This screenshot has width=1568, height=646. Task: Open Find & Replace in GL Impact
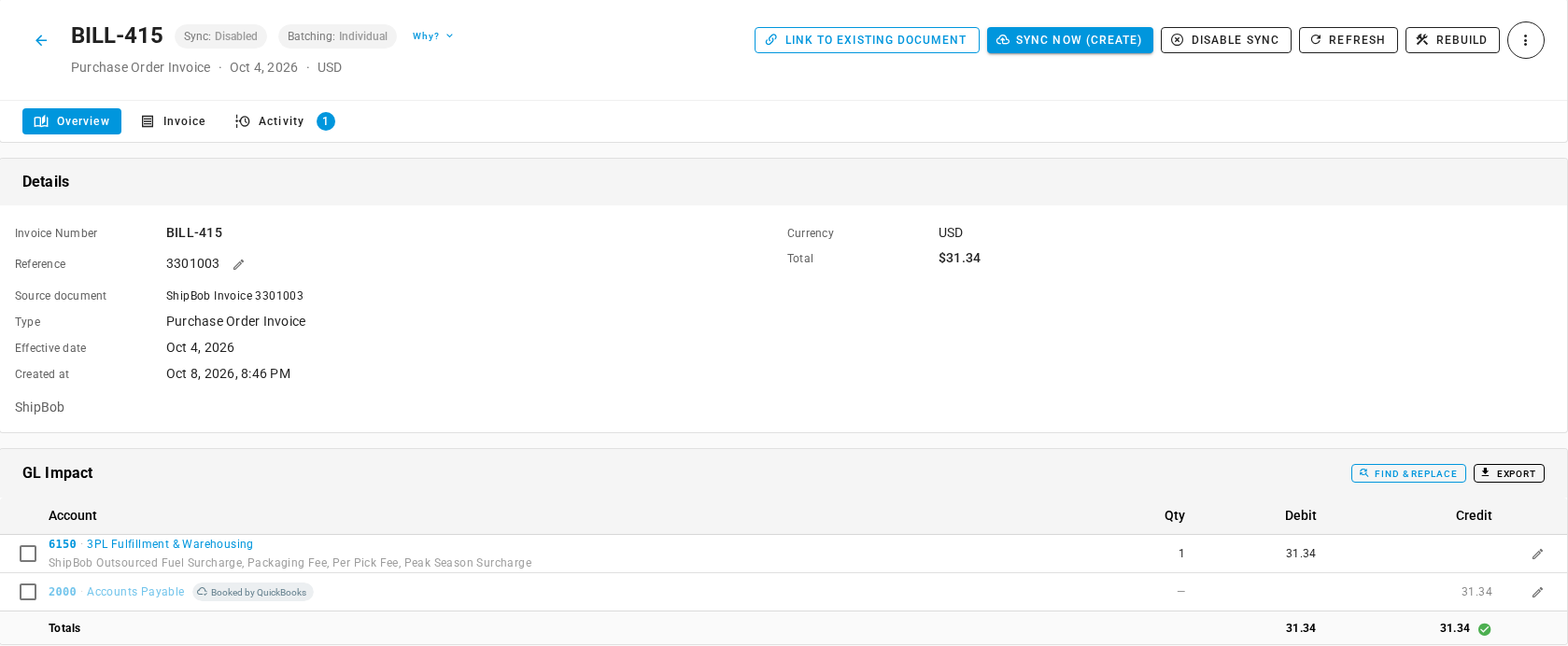1408,473
